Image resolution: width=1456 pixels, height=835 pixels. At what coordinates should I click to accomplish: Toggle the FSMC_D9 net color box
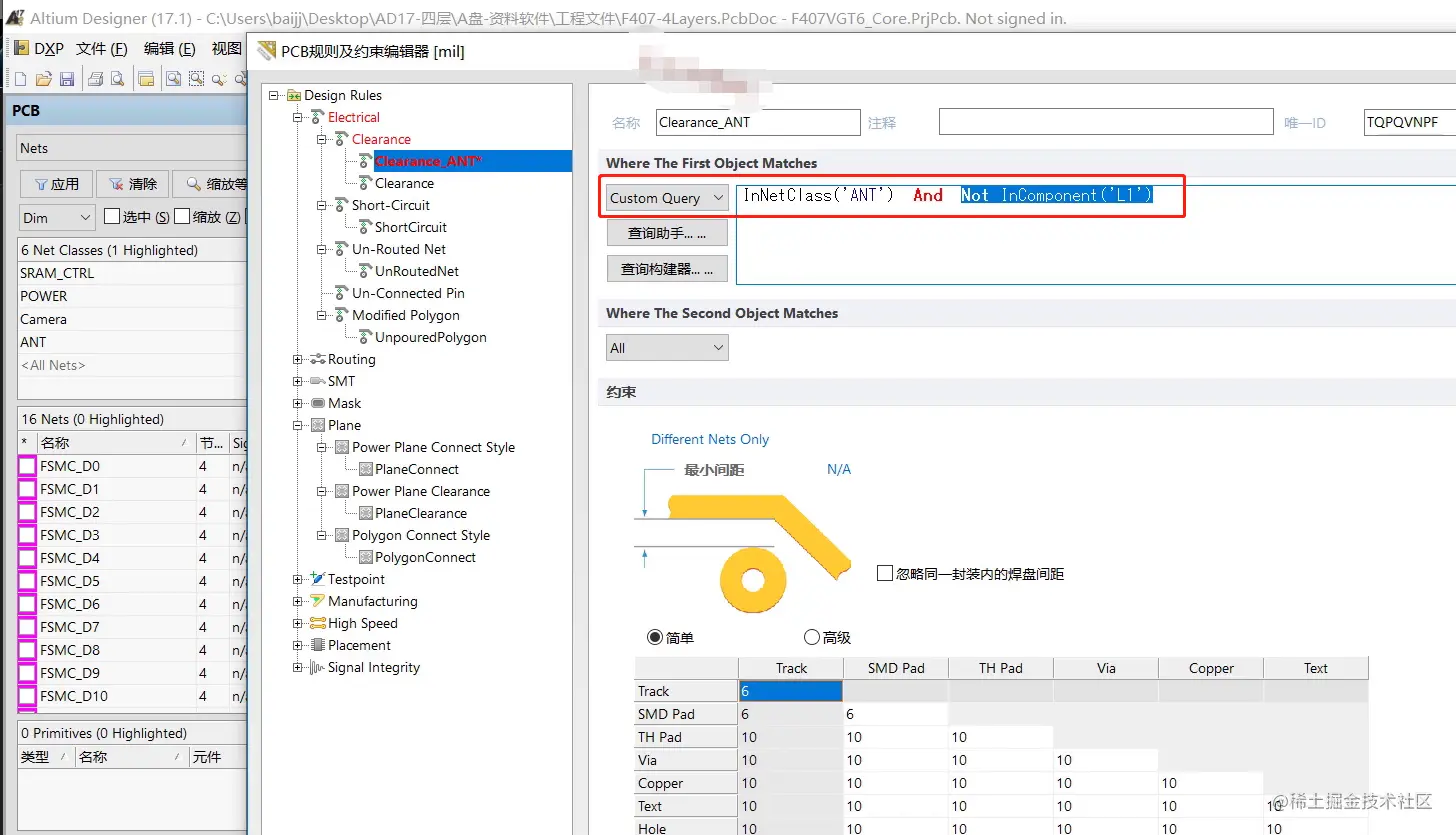pos(27,674)
